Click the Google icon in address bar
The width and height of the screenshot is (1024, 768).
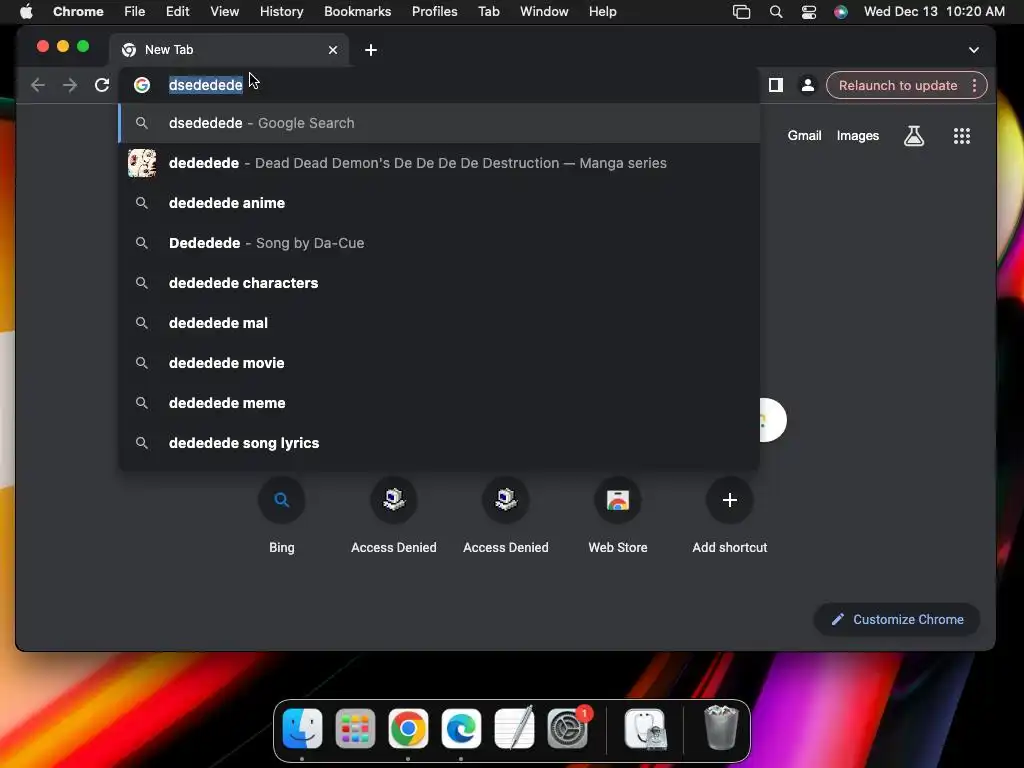tap(142, 85)
